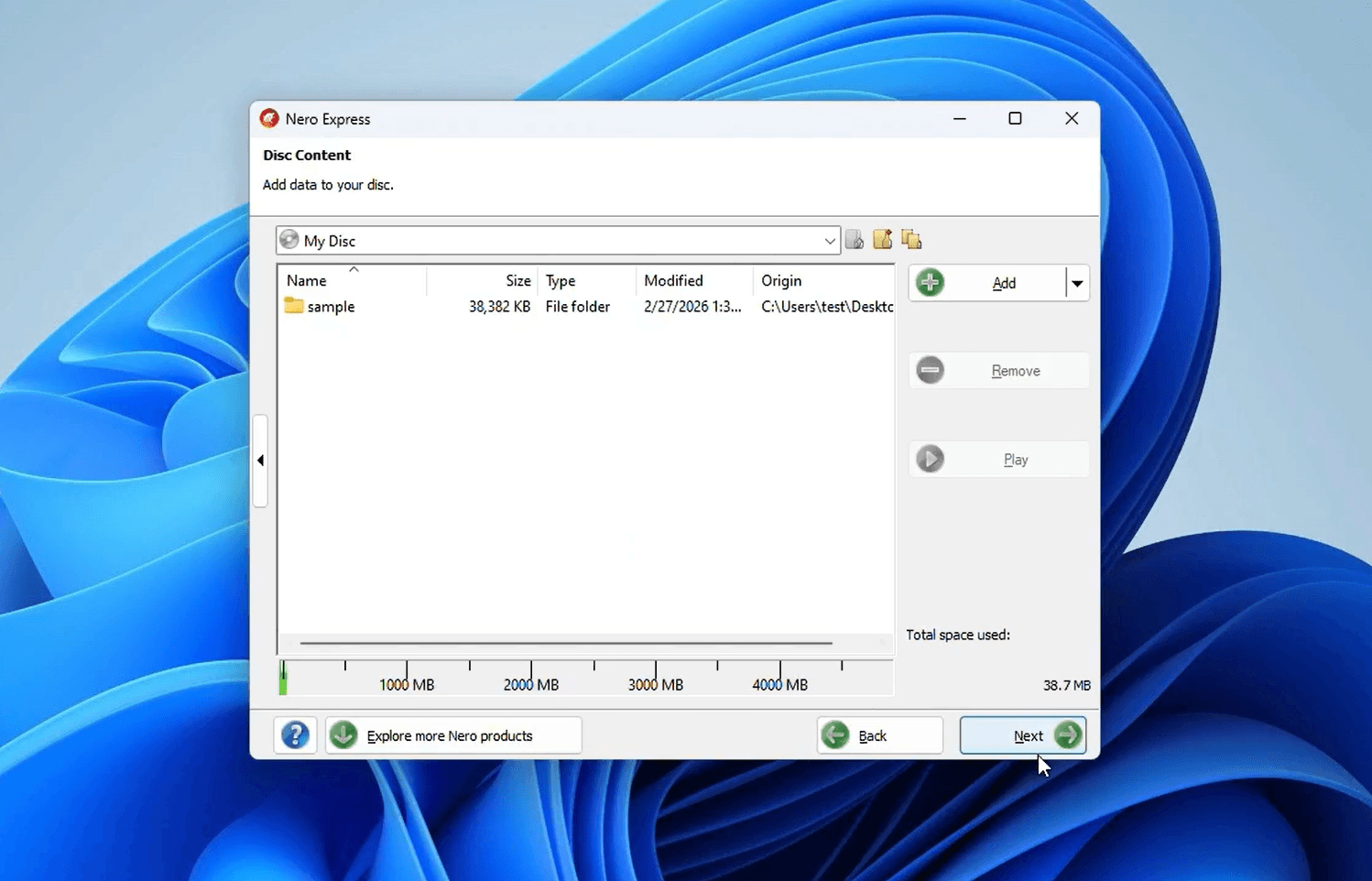Click Explore more Nero products
Image resolution: width=1372 pixels, height=881 pixels.
453,735
